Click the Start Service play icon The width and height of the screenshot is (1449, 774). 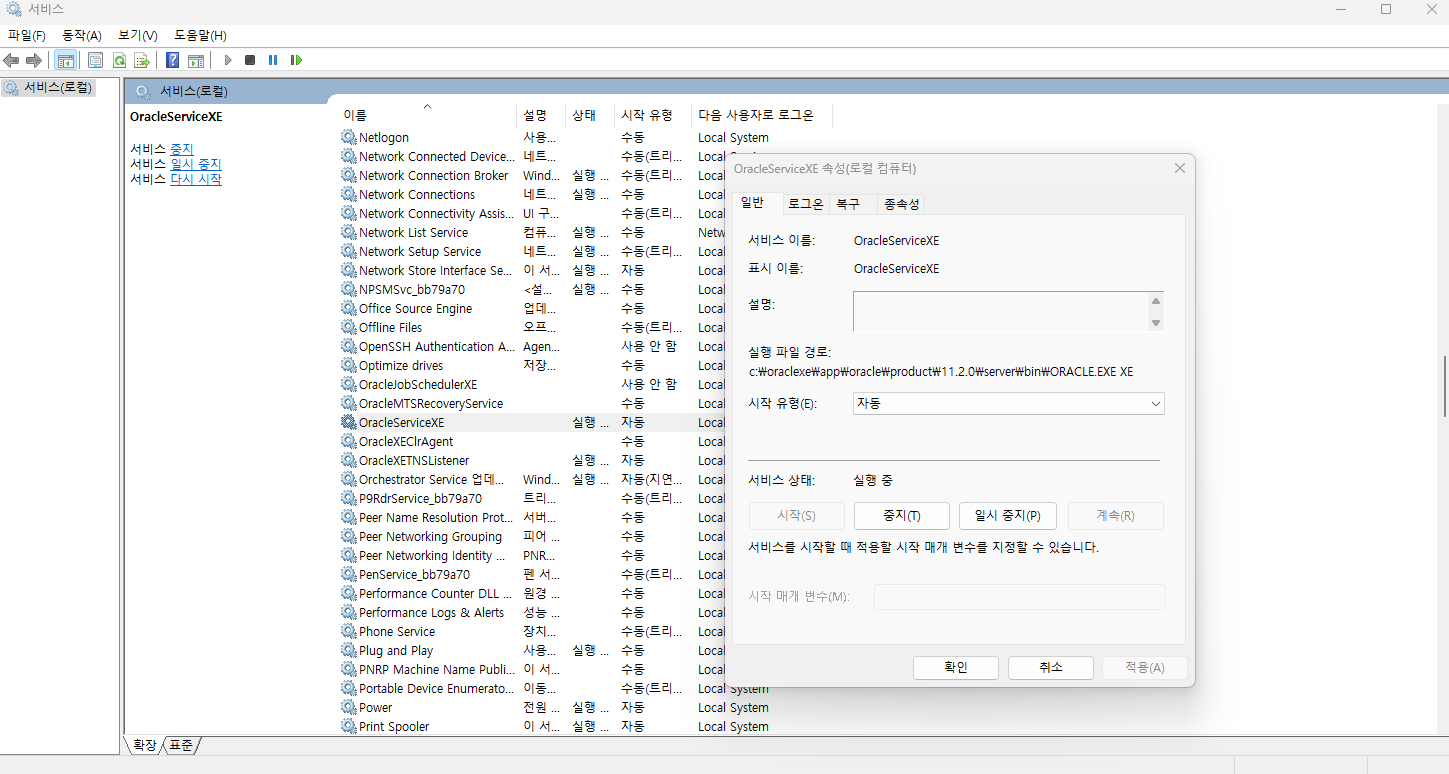tap(228, 60)
